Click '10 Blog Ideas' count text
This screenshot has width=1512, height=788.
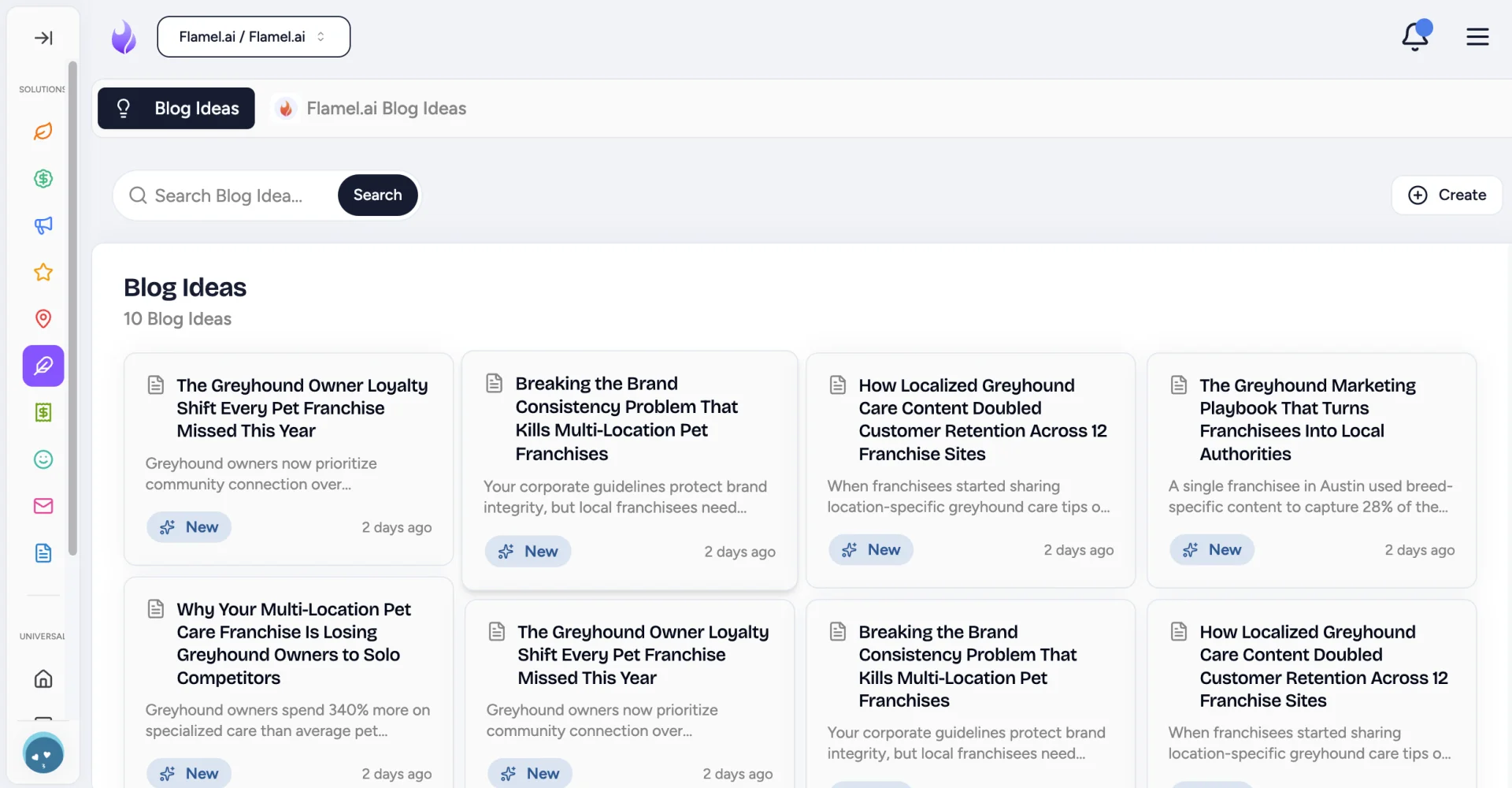click(177, 318)
